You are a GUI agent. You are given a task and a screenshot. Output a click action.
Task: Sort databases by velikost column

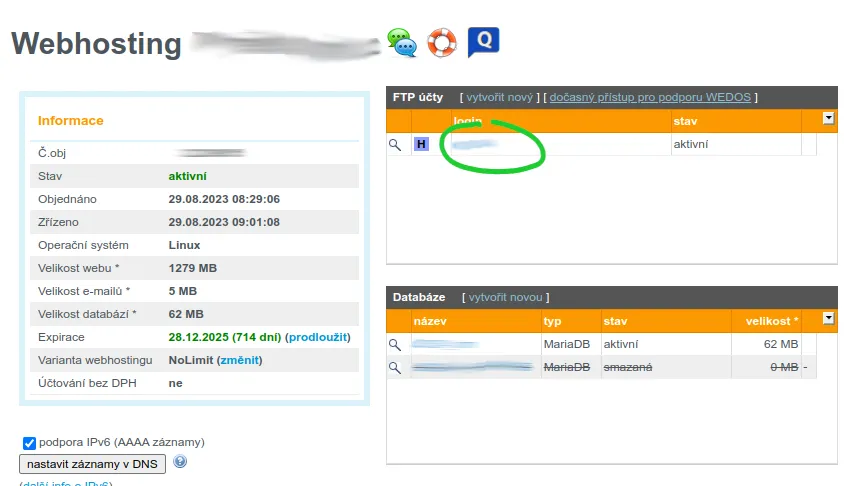(x=771, y=321)
